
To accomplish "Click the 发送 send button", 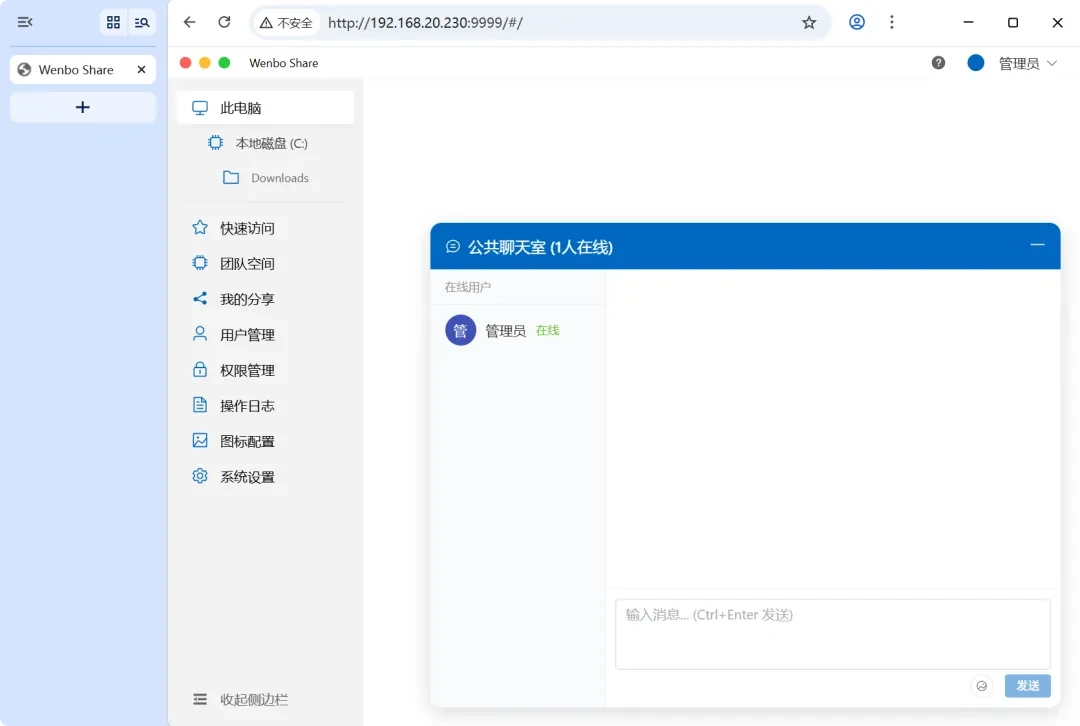I will coord(1028,686).
